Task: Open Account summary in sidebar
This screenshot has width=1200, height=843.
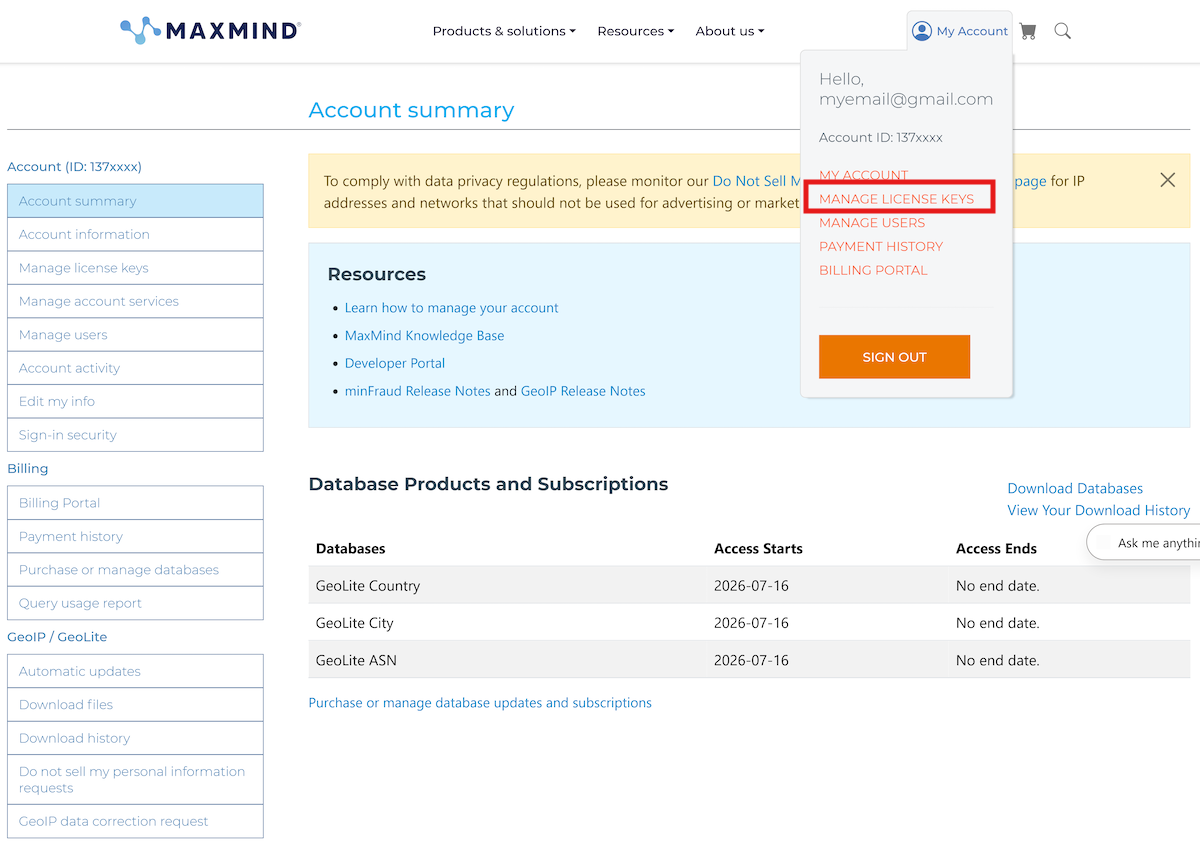Action: pos(135,201)
